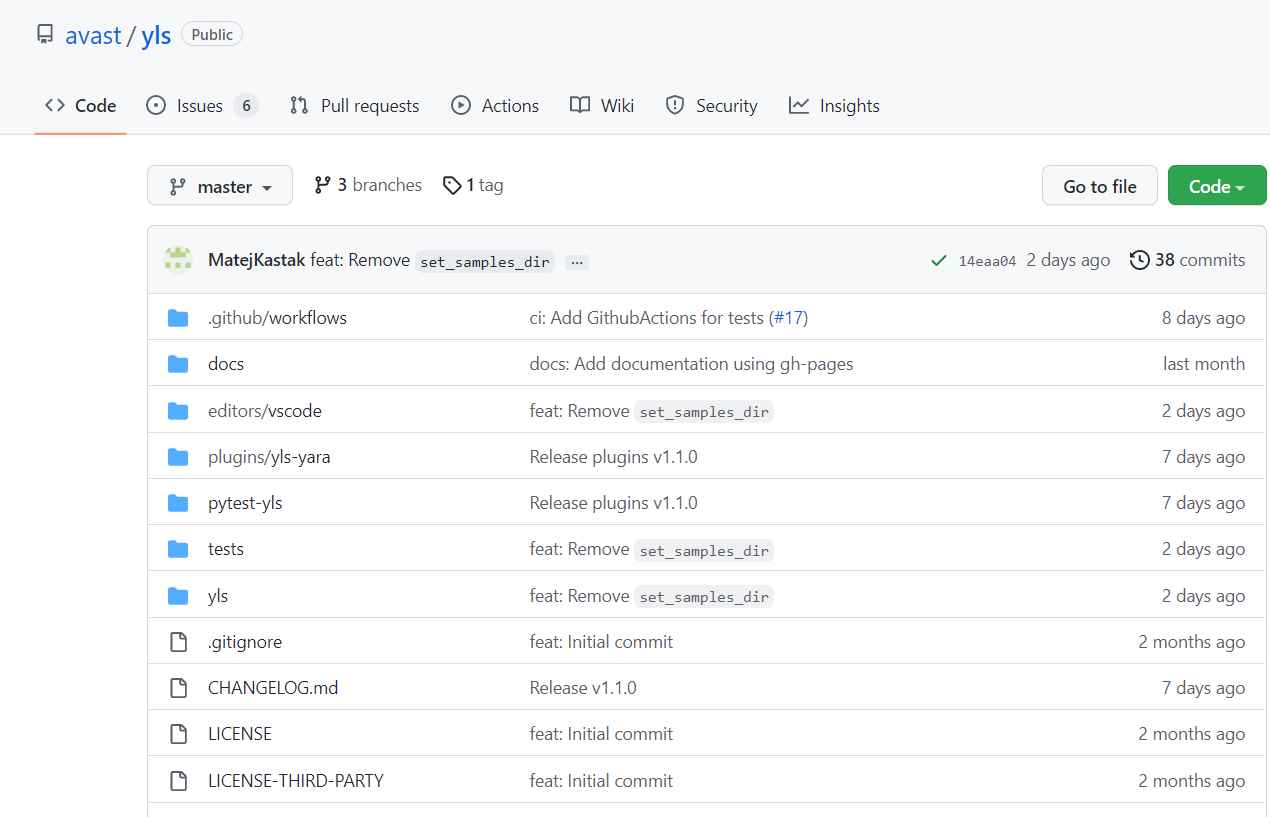The height and width of the screenshot is (817, 1270).
Task: Open the plugins/yls-yara folder
Action: (x=268, y=456)
